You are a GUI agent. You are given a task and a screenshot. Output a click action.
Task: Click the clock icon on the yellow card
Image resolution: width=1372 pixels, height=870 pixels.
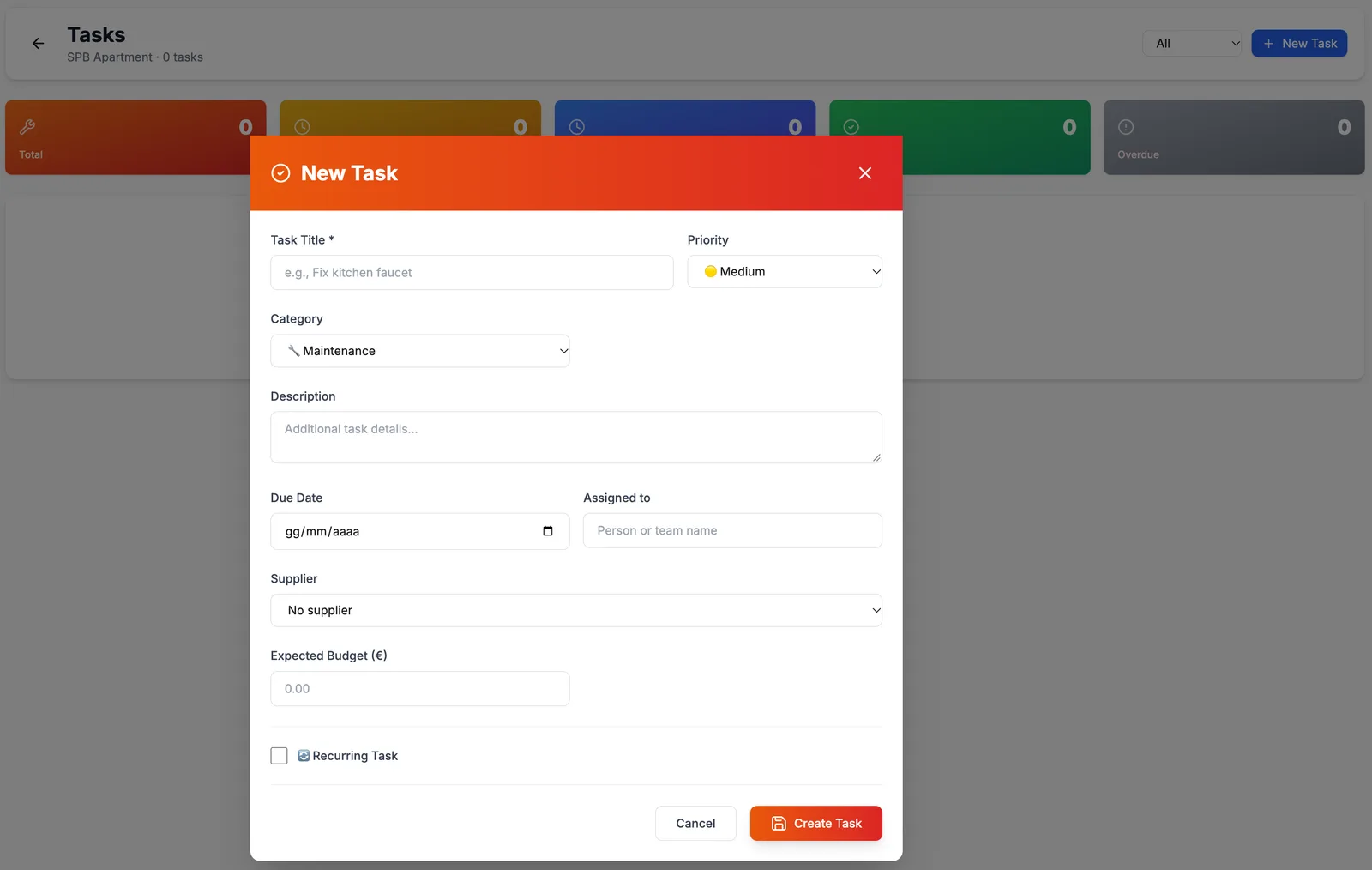click(x=302, y=127)
